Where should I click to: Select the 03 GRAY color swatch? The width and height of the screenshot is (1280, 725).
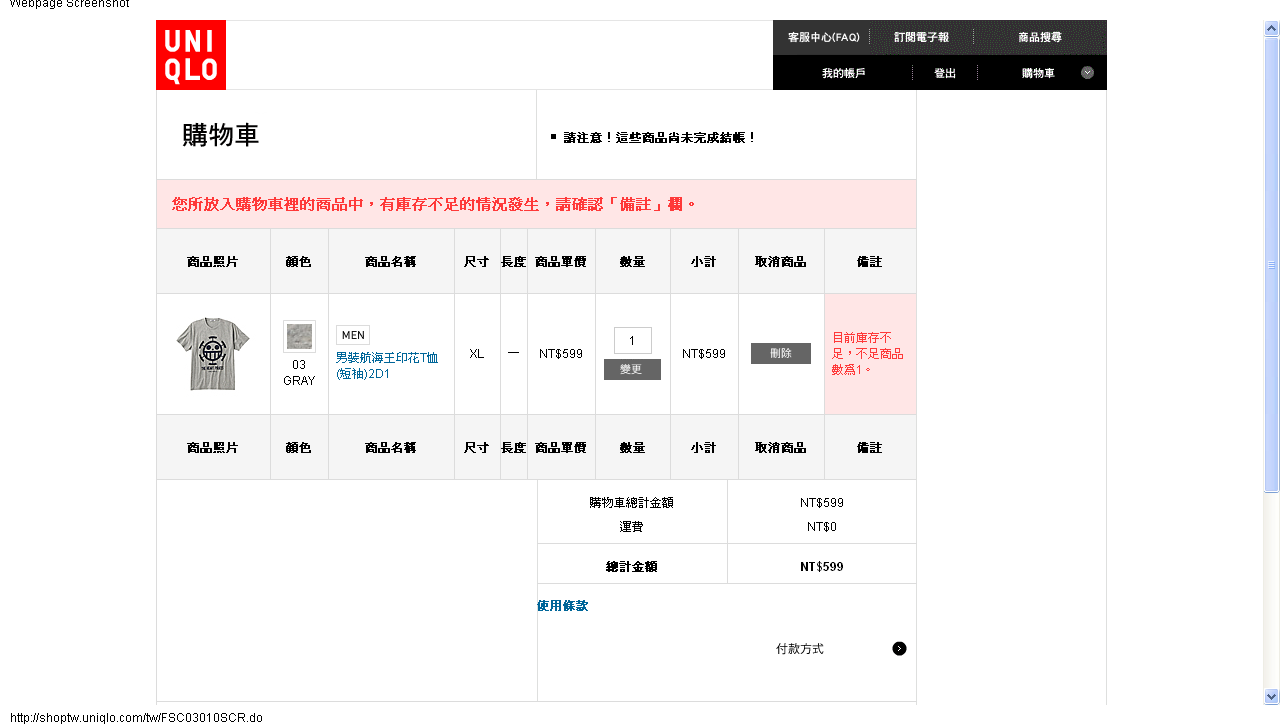pos(299,337)
